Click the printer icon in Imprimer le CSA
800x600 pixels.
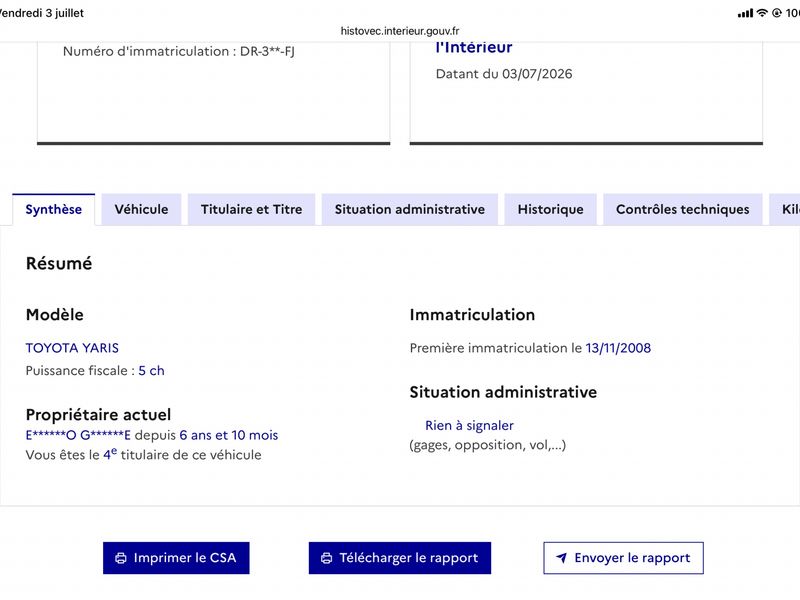(x=121, y=558)
